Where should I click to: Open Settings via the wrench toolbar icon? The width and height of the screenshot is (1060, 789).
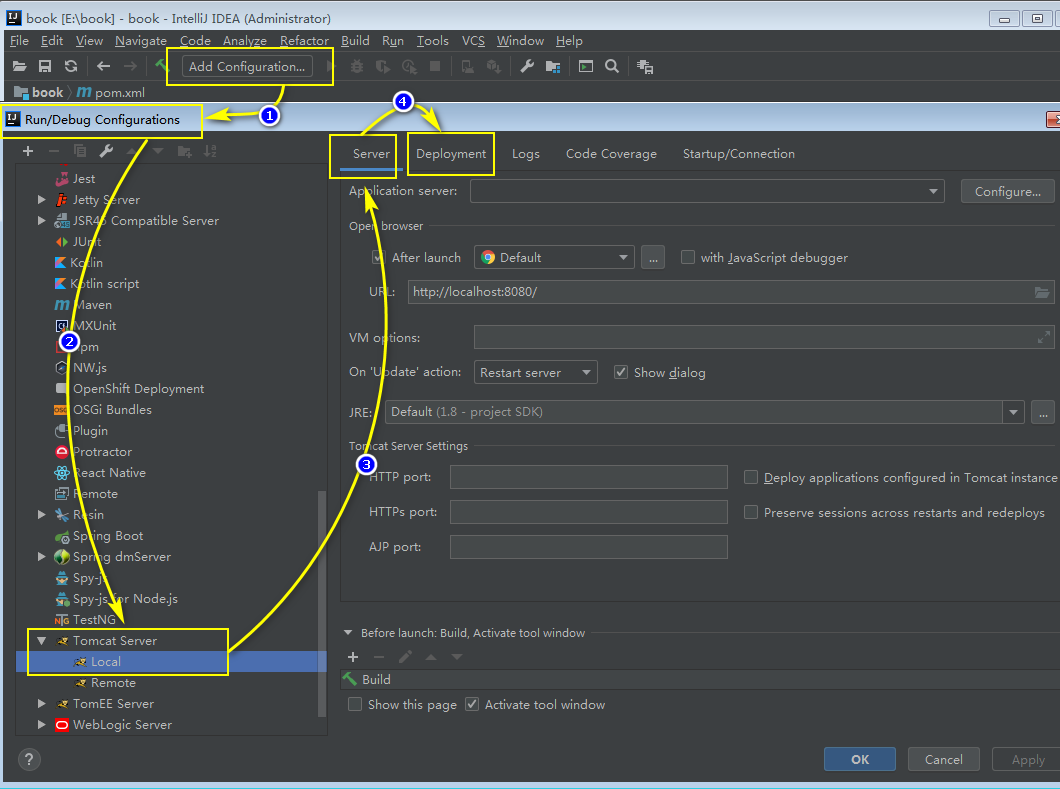[527, 66]
